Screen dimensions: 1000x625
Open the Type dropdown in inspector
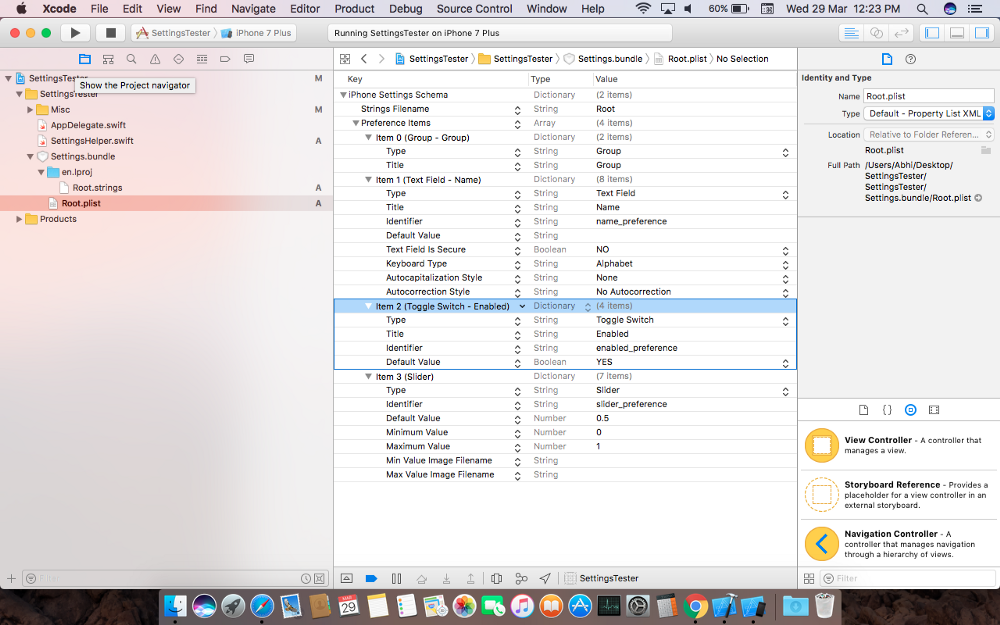929,114
